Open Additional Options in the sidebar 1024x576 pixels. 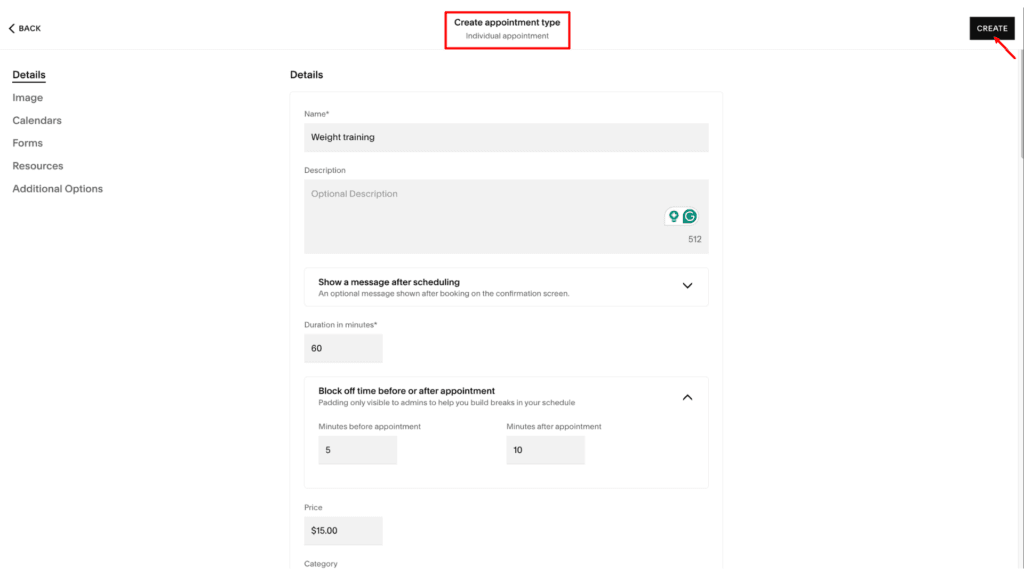point(57,188)
